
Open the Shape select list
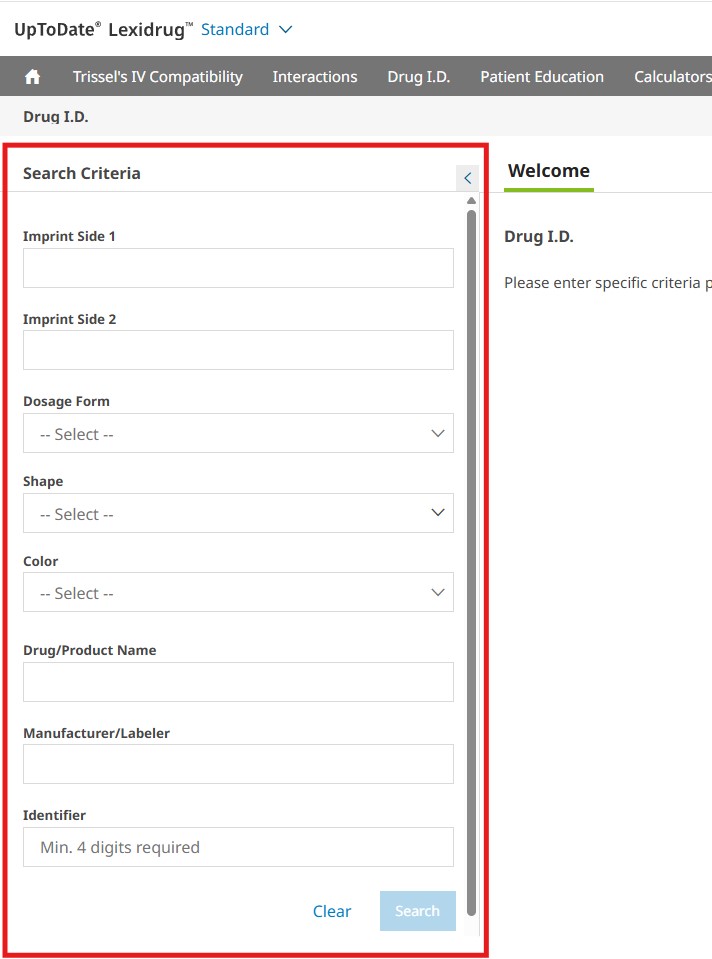[238, 513]
